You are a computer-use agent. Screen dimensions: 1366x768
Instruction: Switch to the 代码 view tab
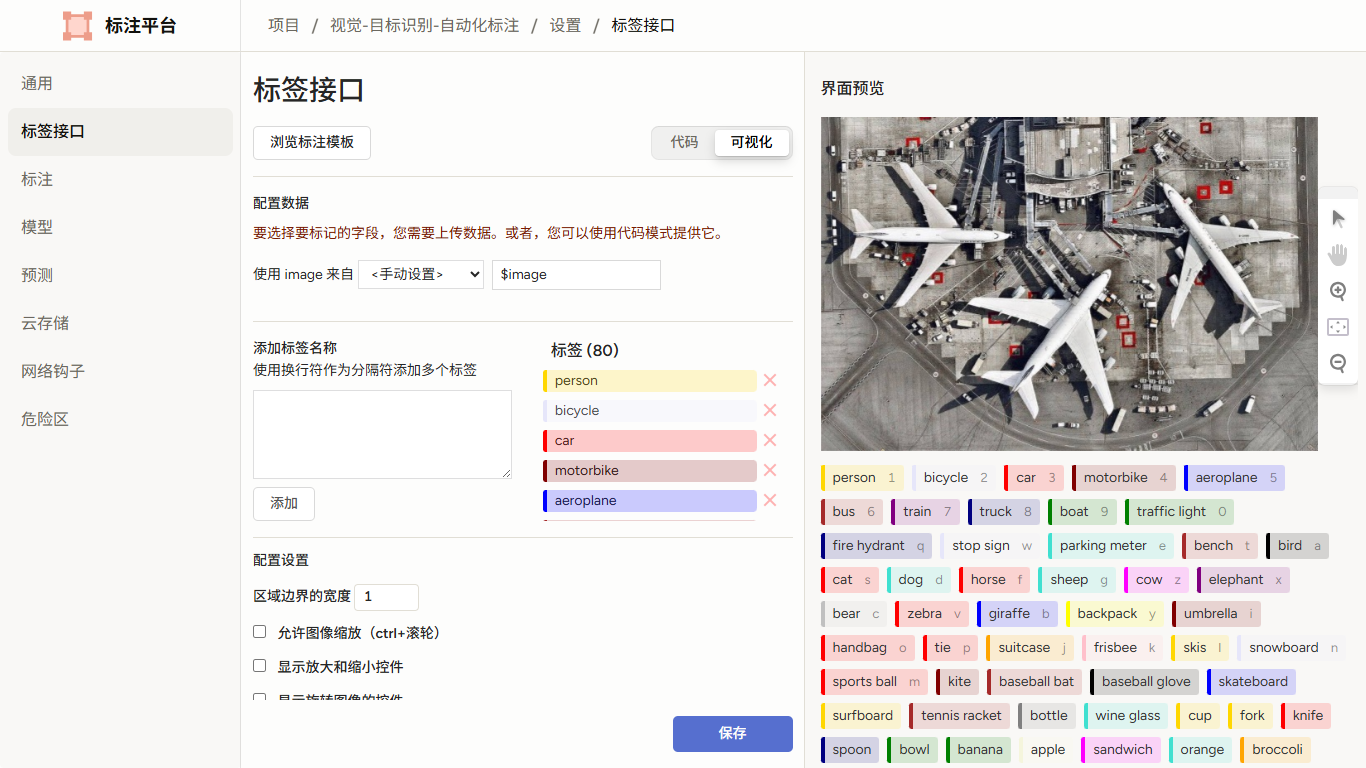[x=684, y=142]
